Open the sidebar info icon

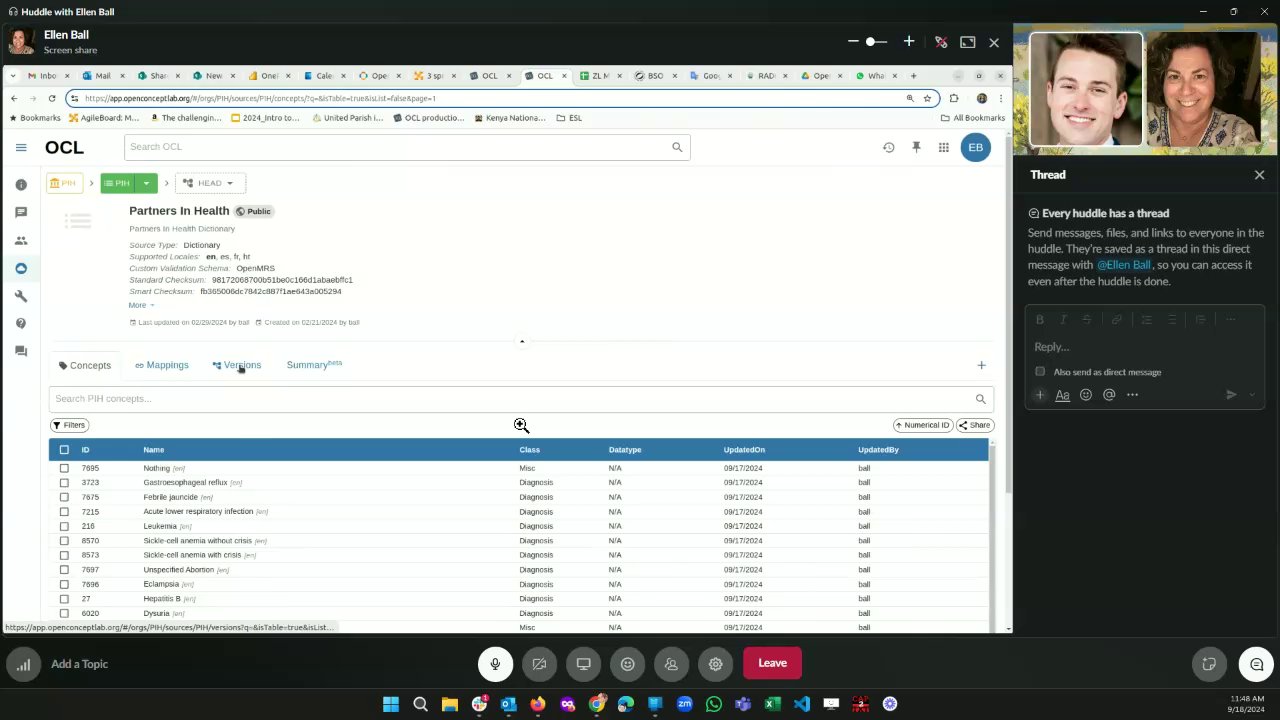click(21, 185)
